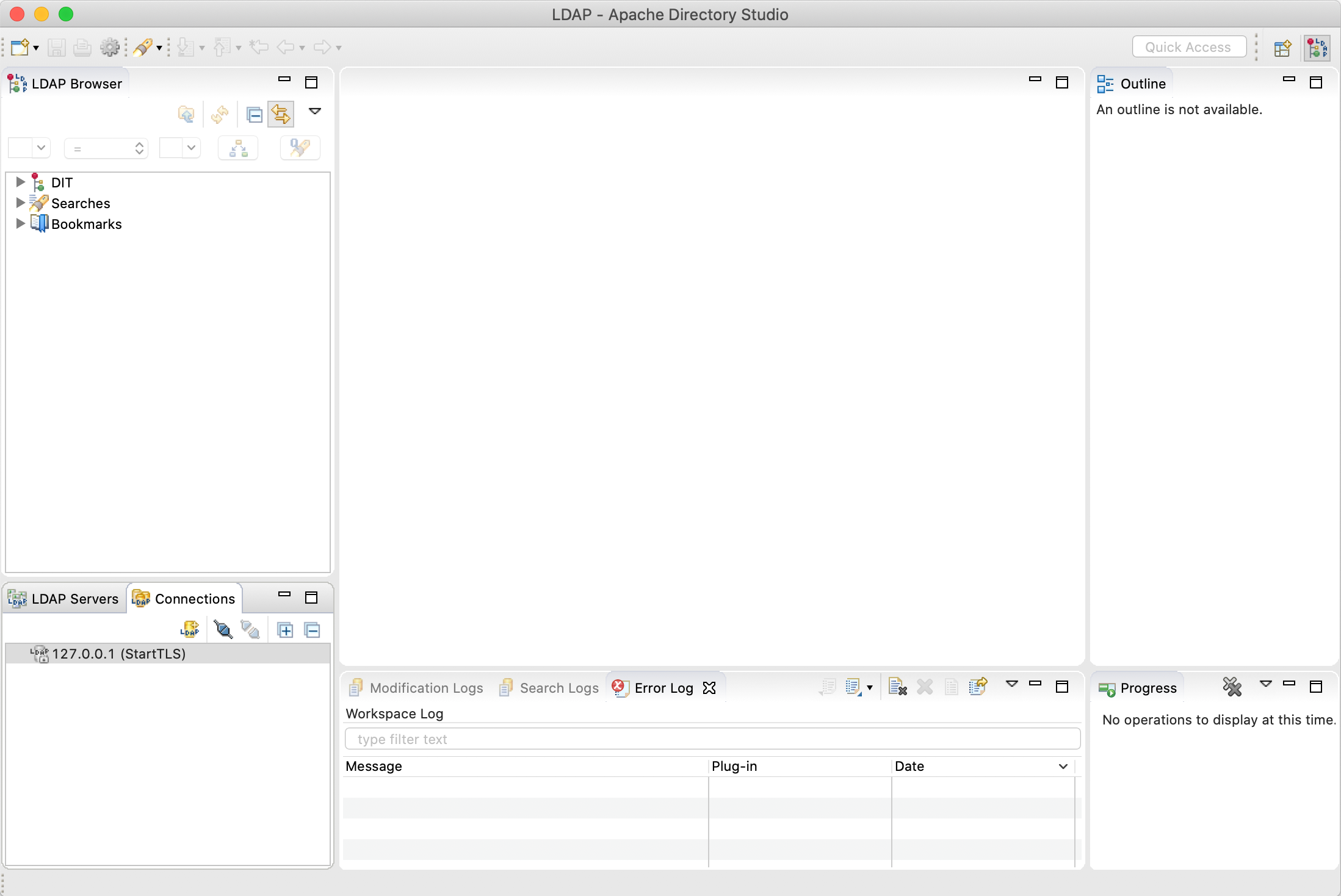Click the Open Connection icon

pos(223,629)
